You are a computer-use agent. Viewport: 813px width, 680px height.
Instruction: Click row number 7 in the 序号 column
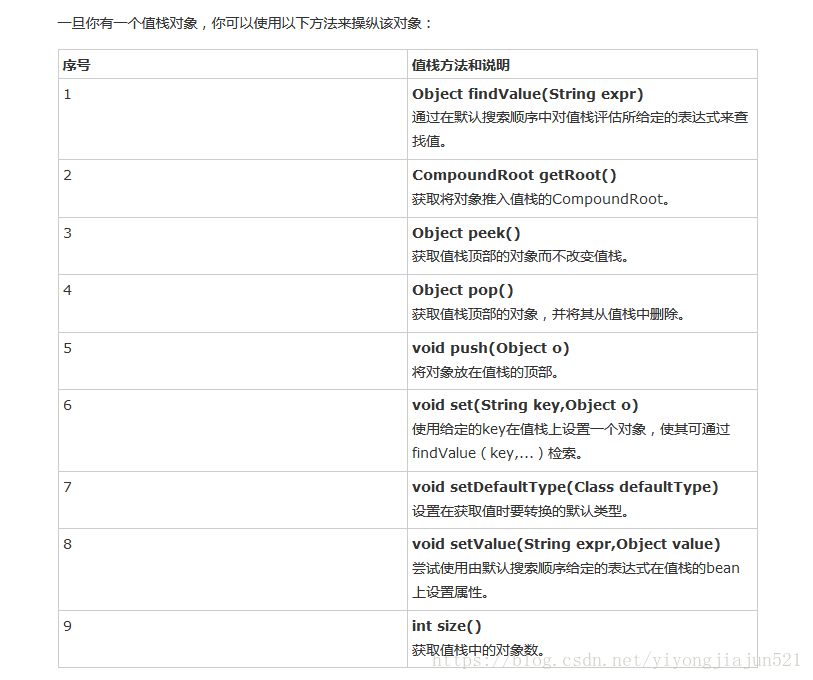click(67, 488)
